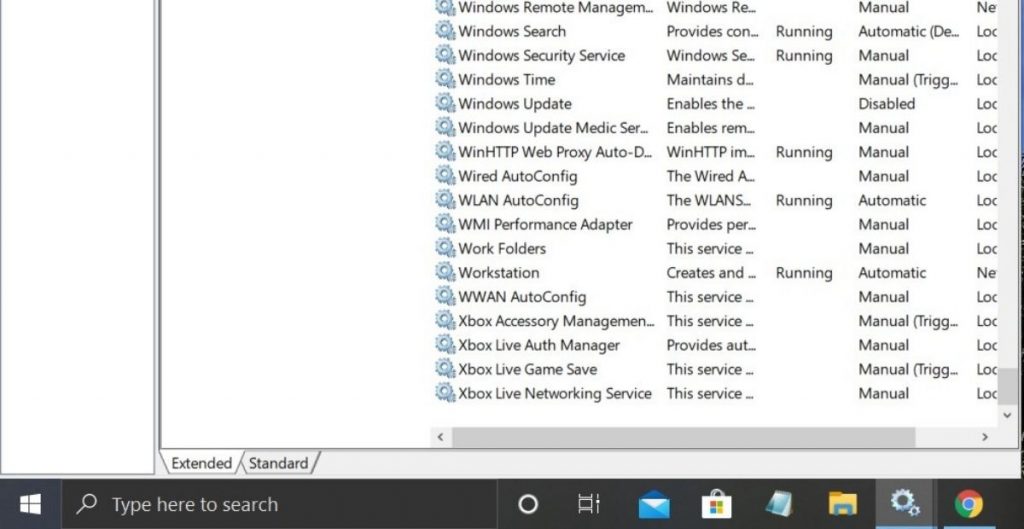Open Google Chrome from the taskbar
Viewport: 1024px width, 529px height.
(967, 504)
